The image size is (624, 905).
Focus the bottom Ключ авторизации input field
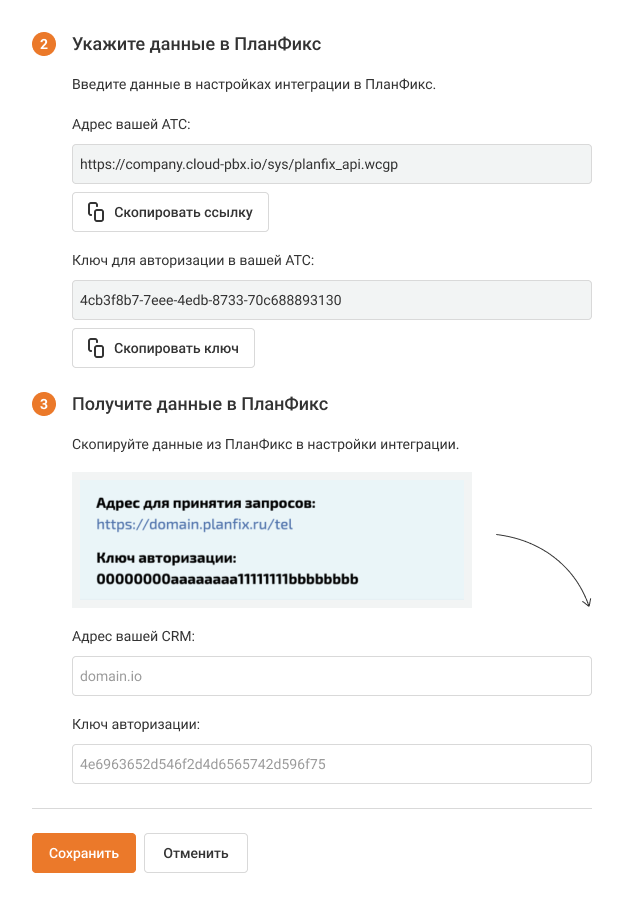pyautogui.click(x=332, y=764)
